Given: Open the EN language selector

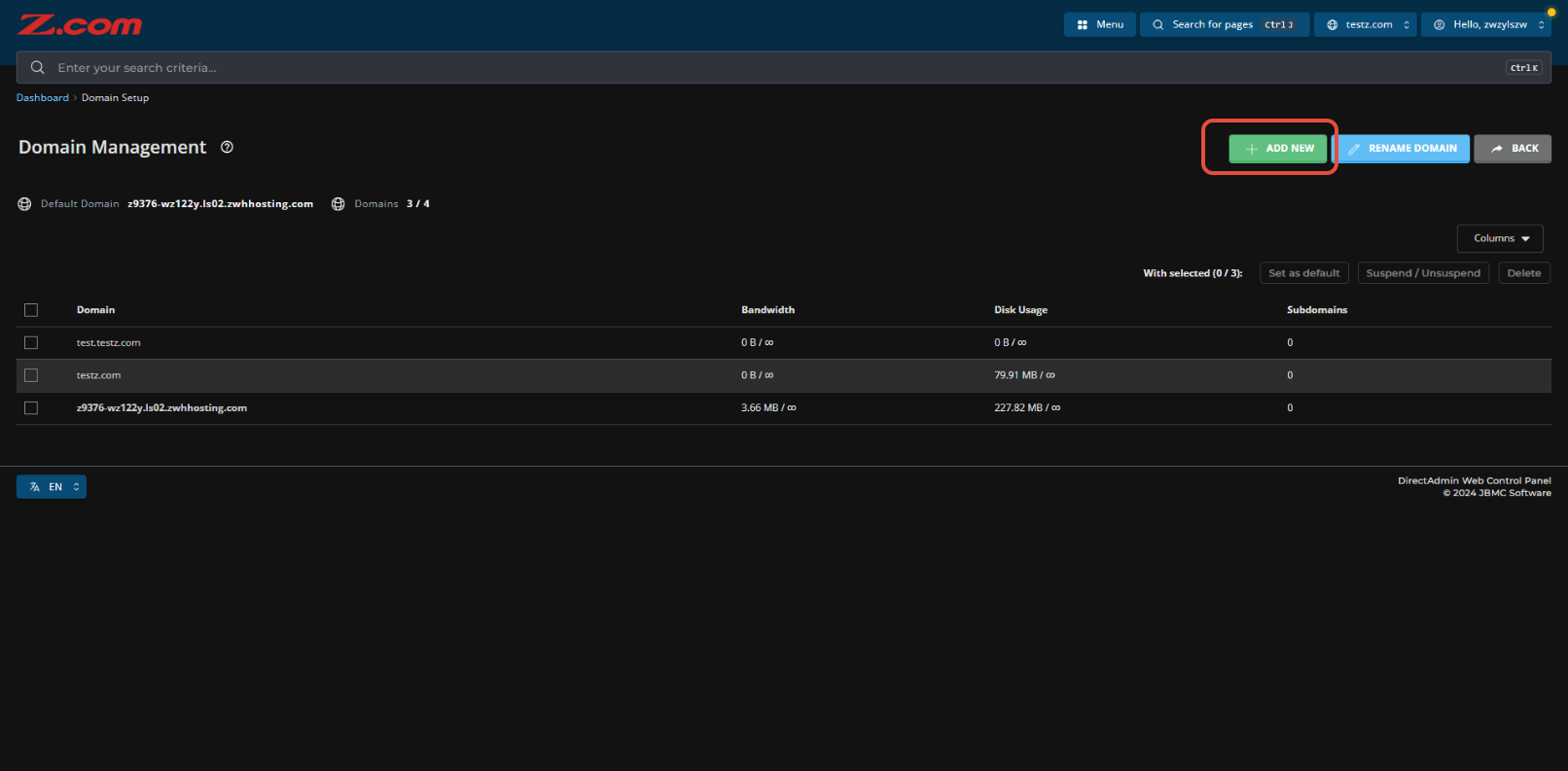Looking at the screenshot, I should tap(52, 487).
